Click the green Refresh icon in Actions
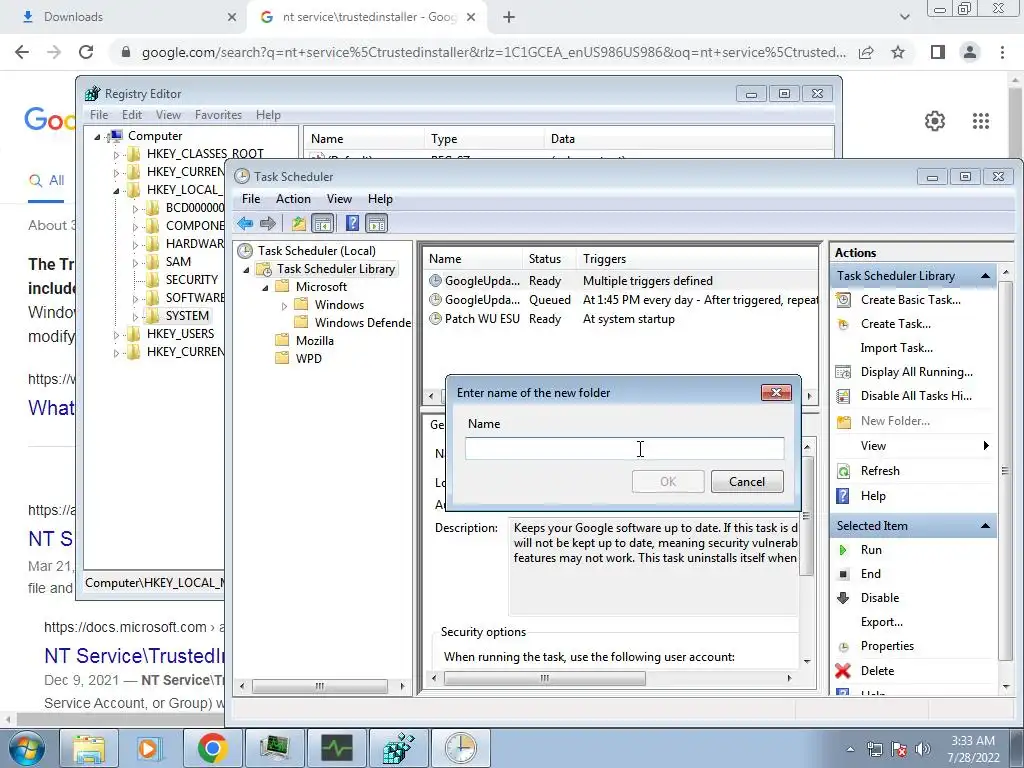 [844, 471]
